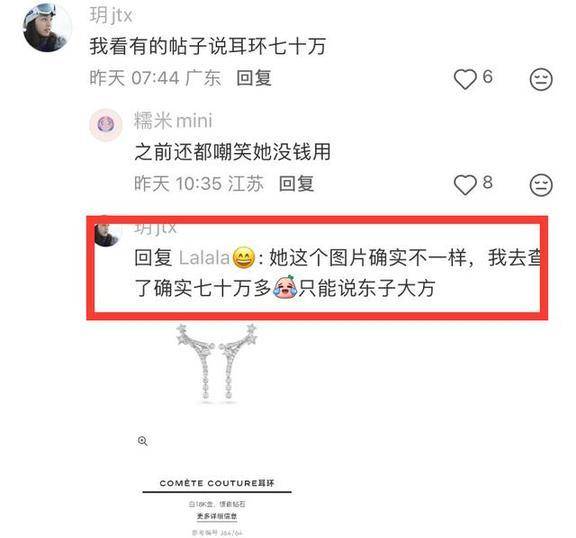Open the 更多详细信息 link
The height and width of the screenshot is (538, 576).
pos(217,516)
